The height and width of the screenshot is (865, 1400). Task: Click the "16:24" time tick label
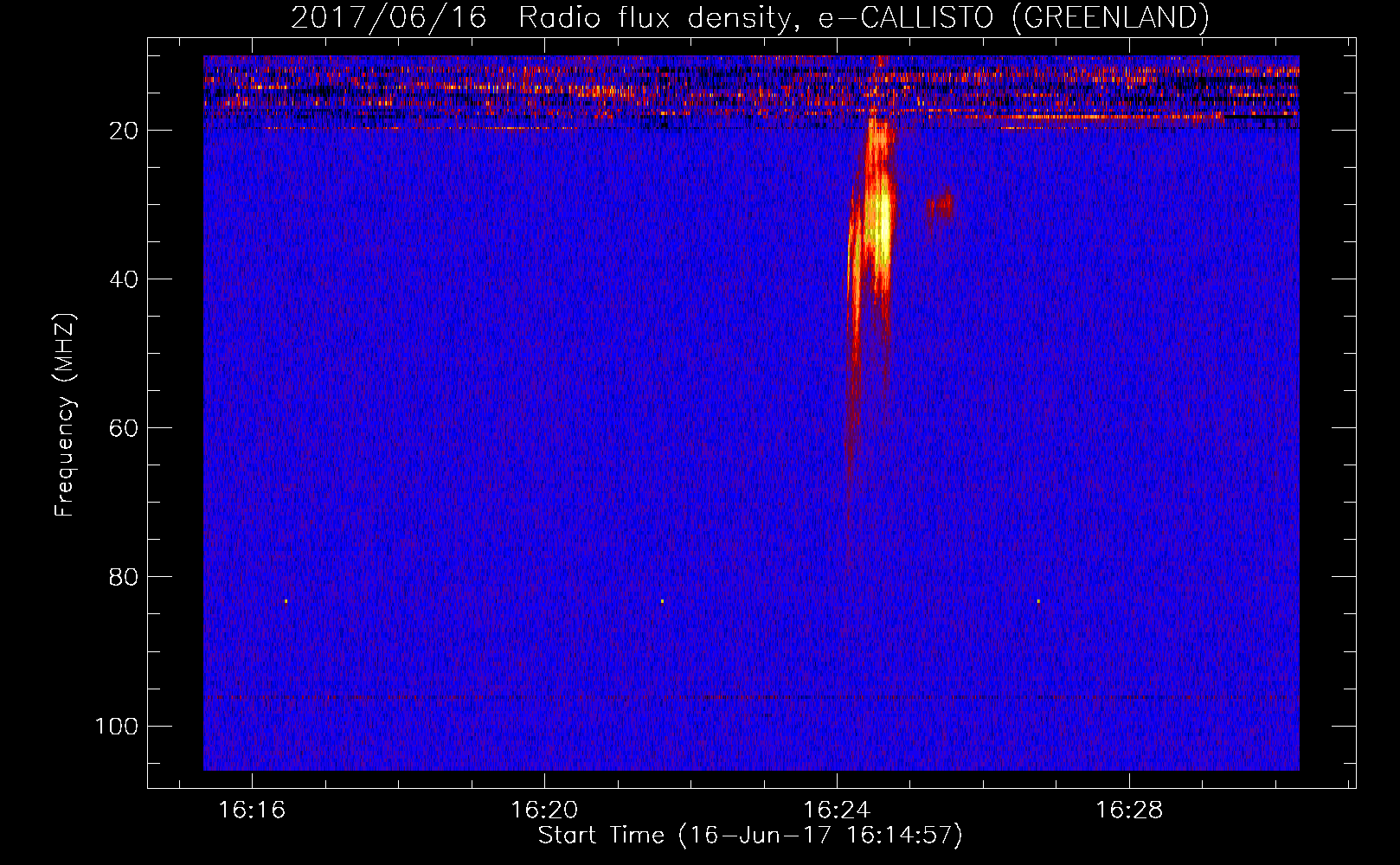pyautogui.click(x=837, y=811)
